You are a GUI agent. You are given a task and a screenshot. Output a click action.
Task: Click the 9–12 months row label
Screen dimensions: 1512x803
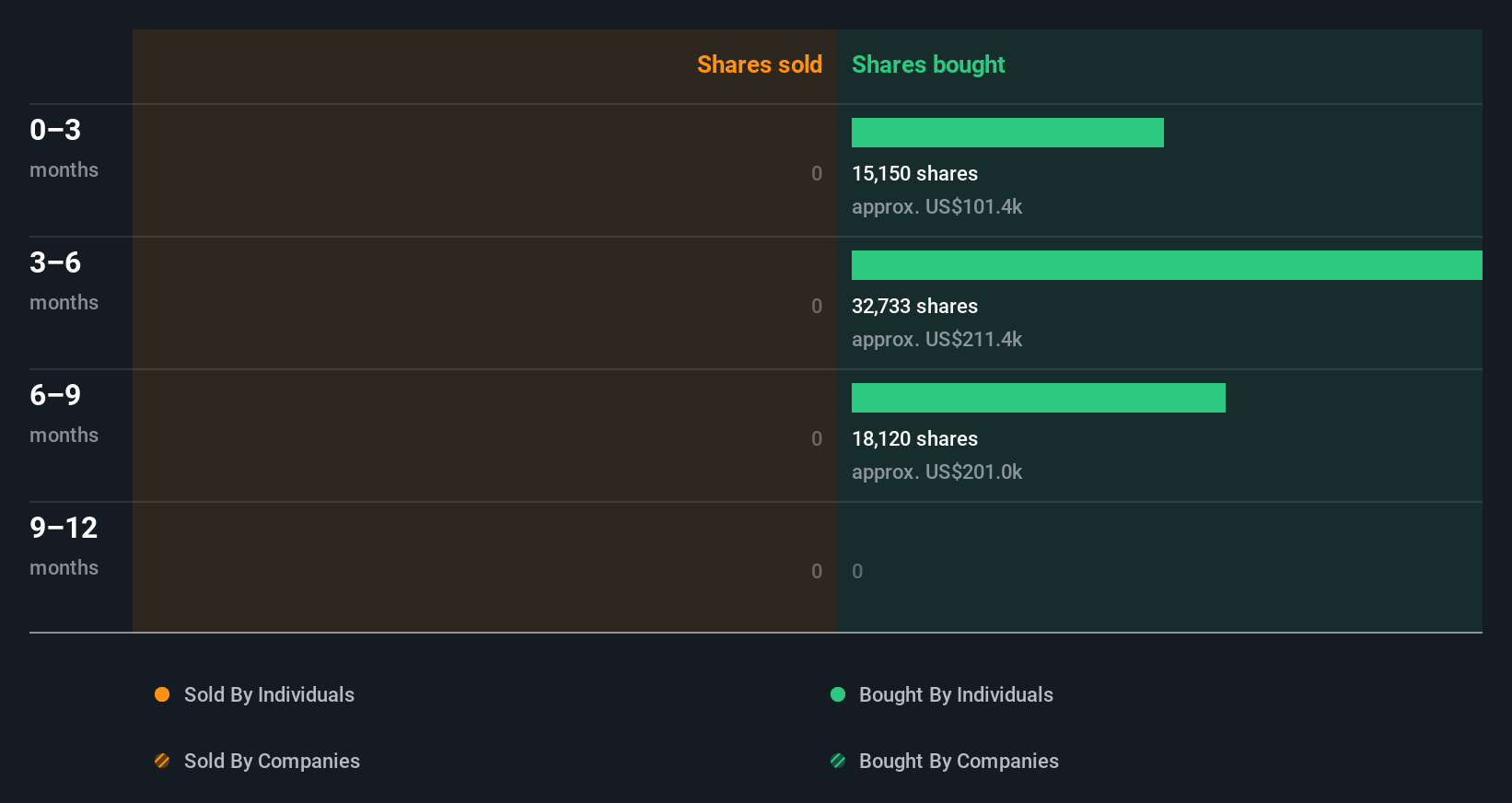(64, 546)
